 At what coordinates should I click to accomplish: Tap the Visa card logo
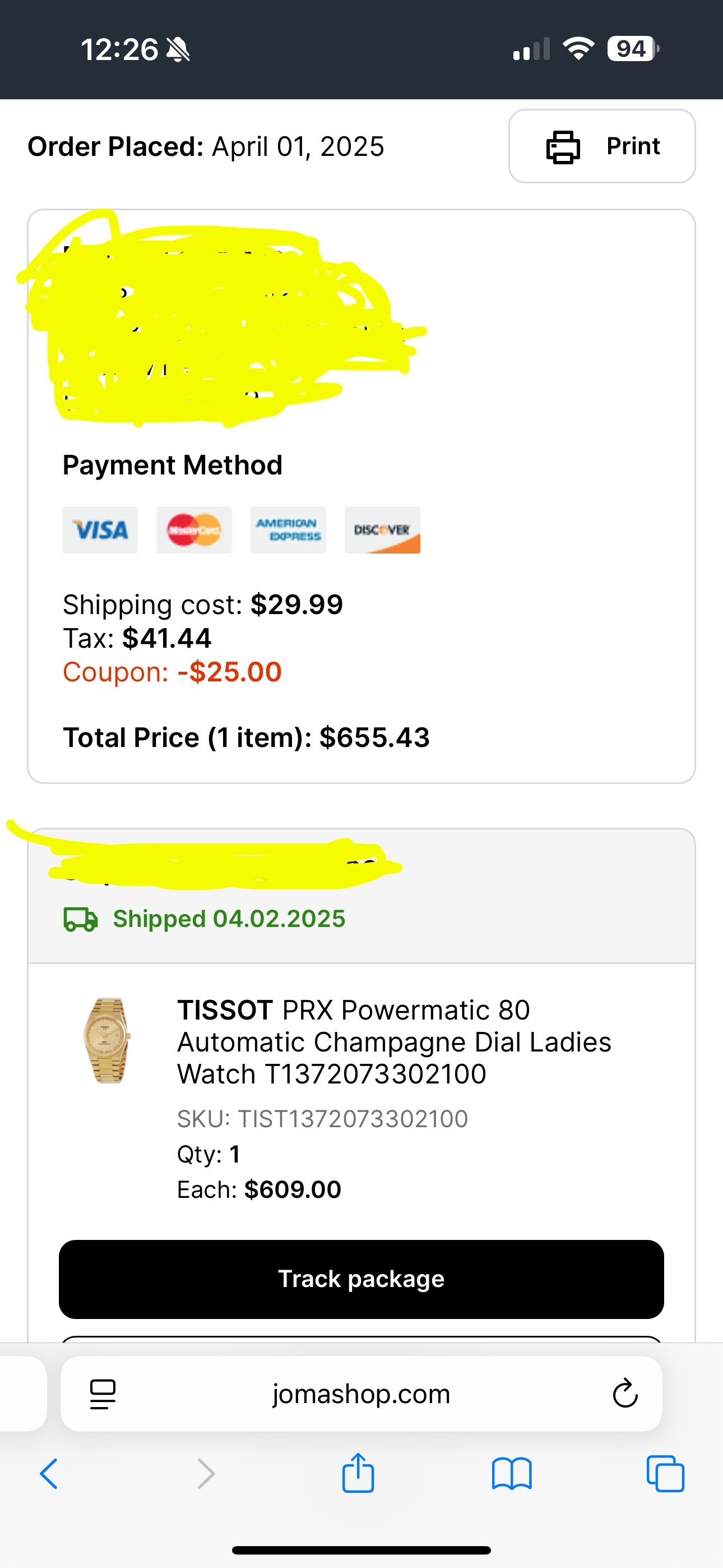pos(100,529)
